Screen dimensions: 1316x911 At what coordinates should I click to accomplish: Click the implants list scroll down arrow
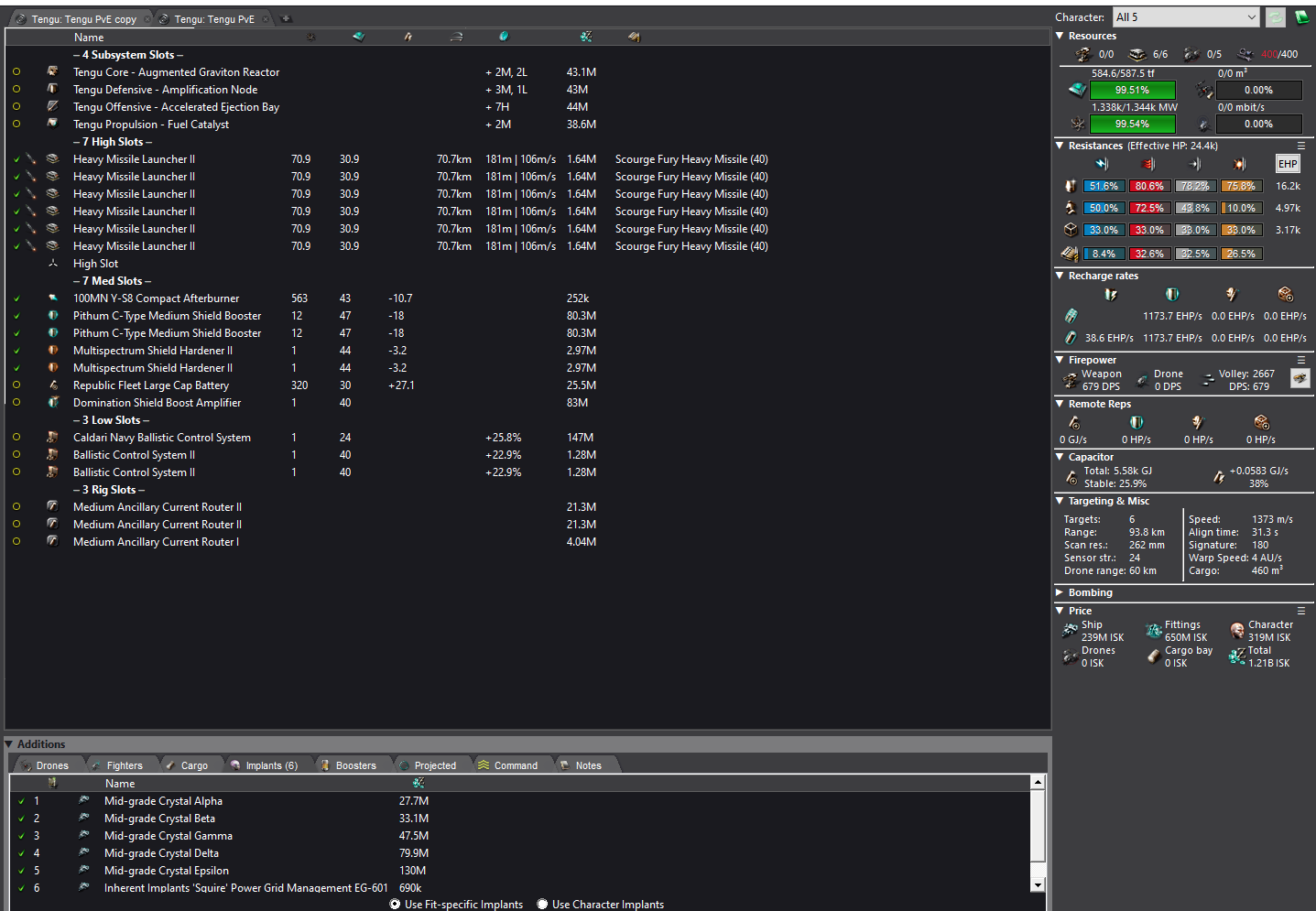(x=1038, y=885)
